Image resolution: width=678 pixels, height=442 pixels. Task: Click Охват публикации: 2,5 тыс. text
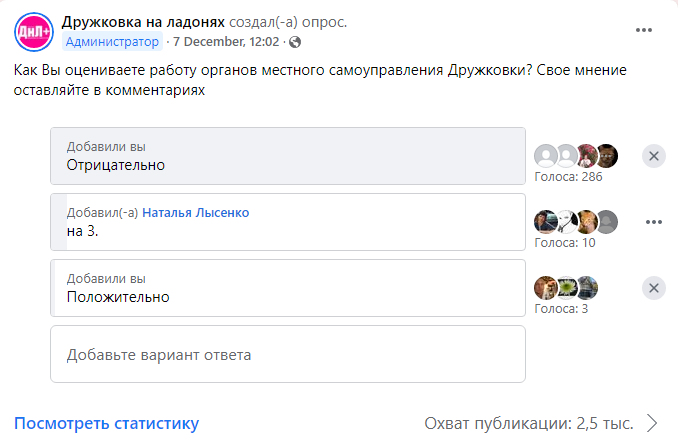529,423
